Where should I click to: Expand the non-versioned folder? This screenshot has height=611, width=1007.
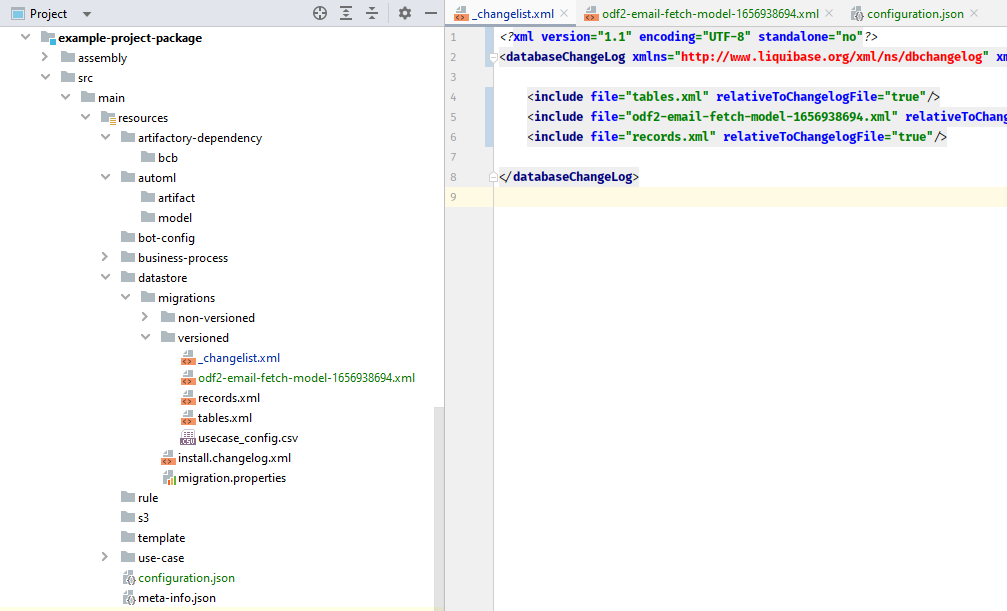tap(145, 317)
